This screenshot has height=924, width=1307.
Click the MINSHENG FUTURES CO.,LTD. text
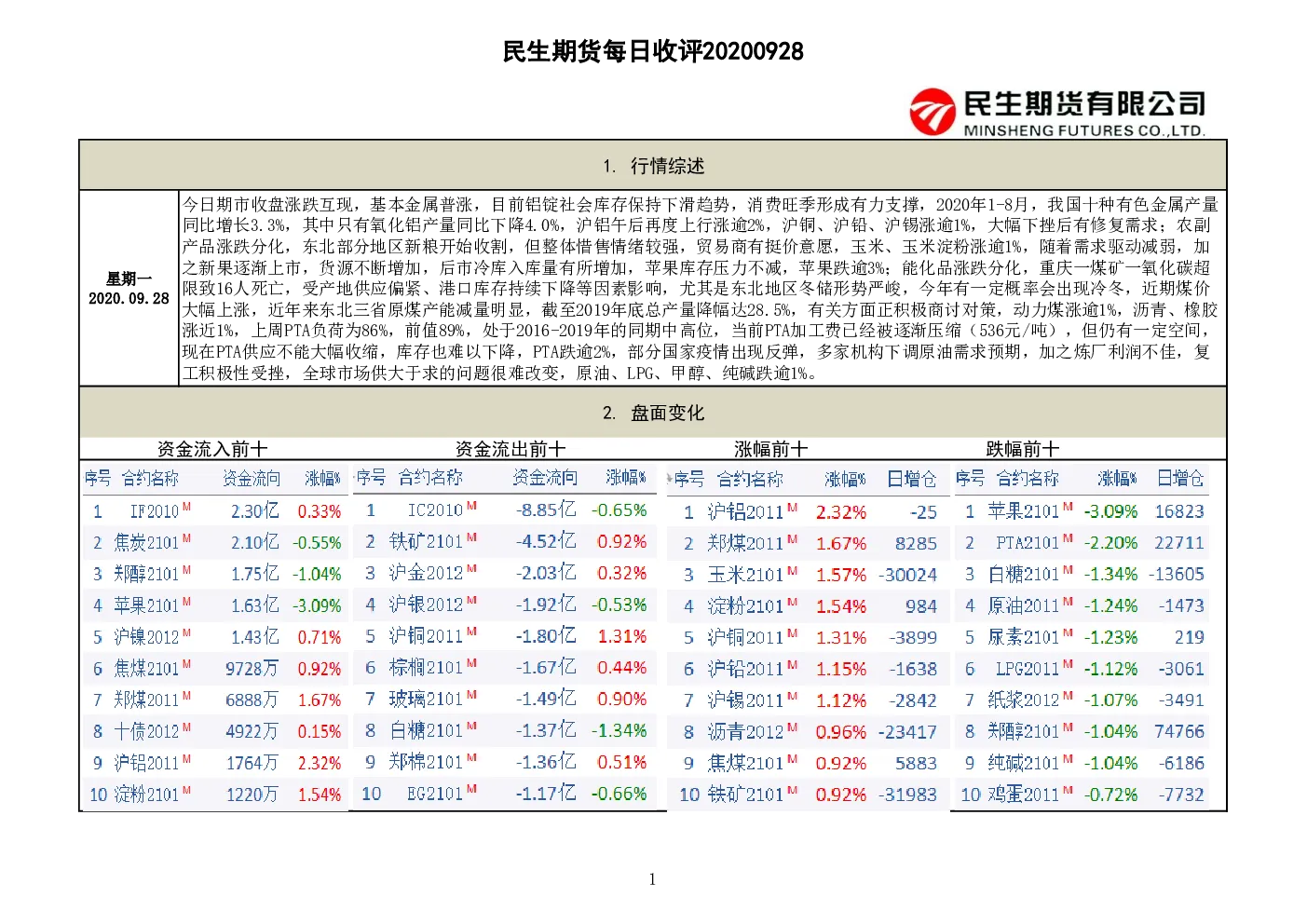point(1084,130)
